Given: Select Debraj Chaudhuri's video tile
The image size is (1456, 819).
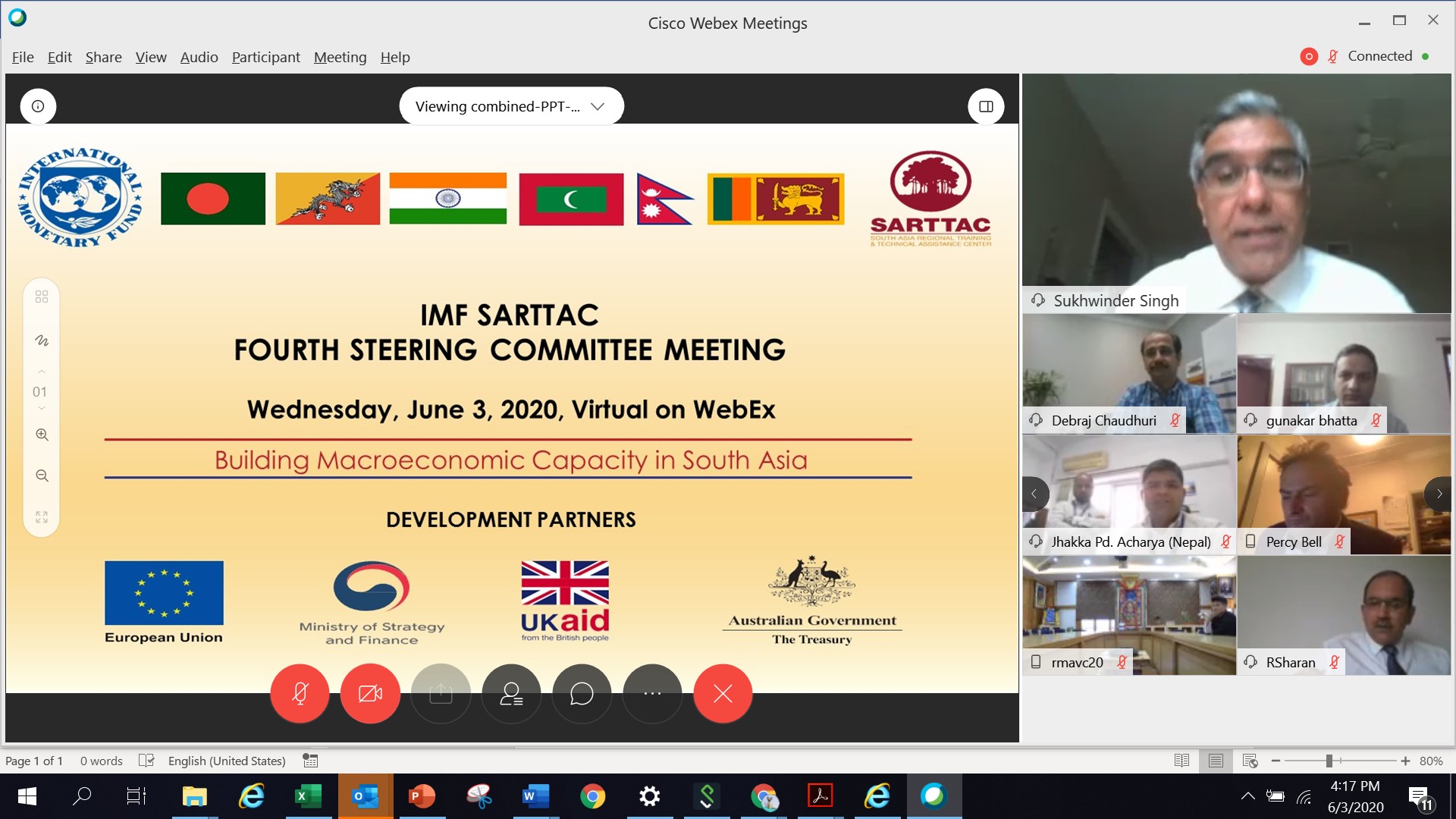Looking at the screenshot, I should [x=1129, y=373].
